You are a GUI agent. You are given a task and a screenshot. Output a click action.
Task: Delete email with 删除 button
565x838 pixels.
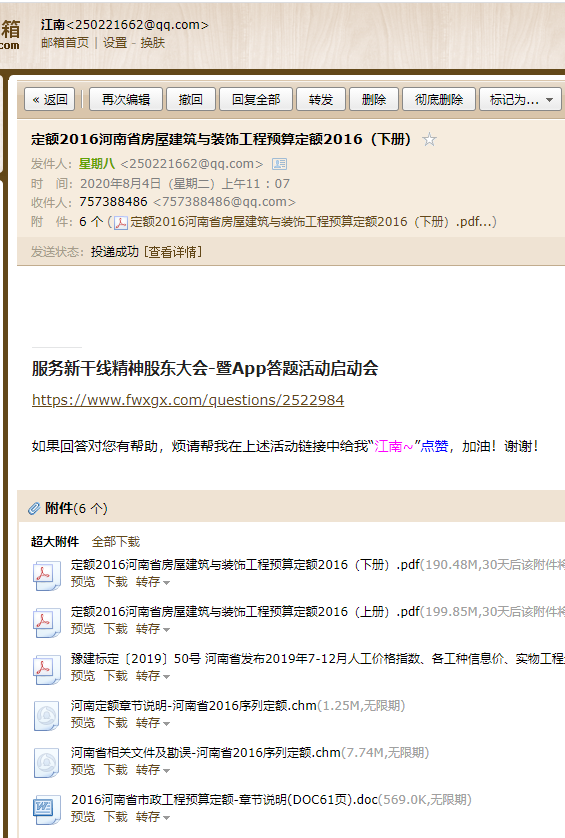[374, 99]
